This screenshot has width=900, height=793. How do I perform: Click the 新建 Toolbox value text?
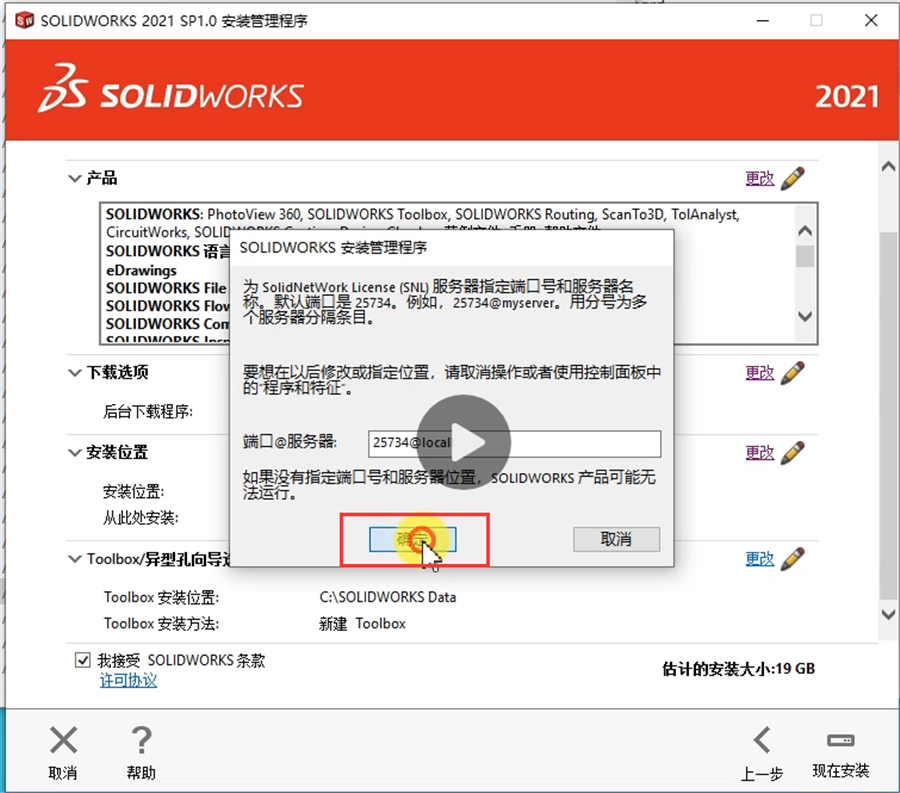point(363,624)
